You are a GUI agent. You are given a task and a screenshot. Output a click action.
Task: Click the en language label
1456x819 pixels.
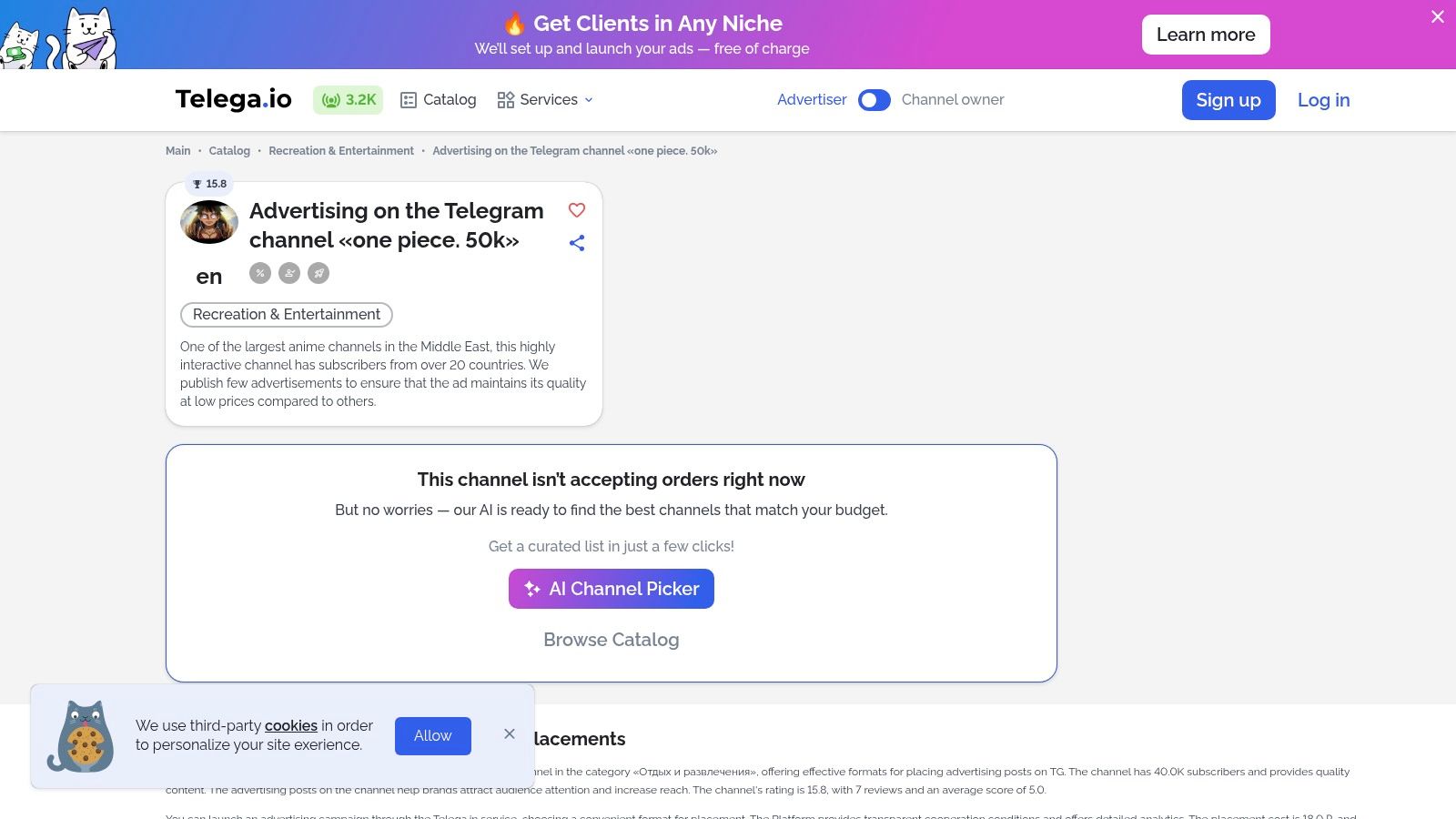coord(209,277)
